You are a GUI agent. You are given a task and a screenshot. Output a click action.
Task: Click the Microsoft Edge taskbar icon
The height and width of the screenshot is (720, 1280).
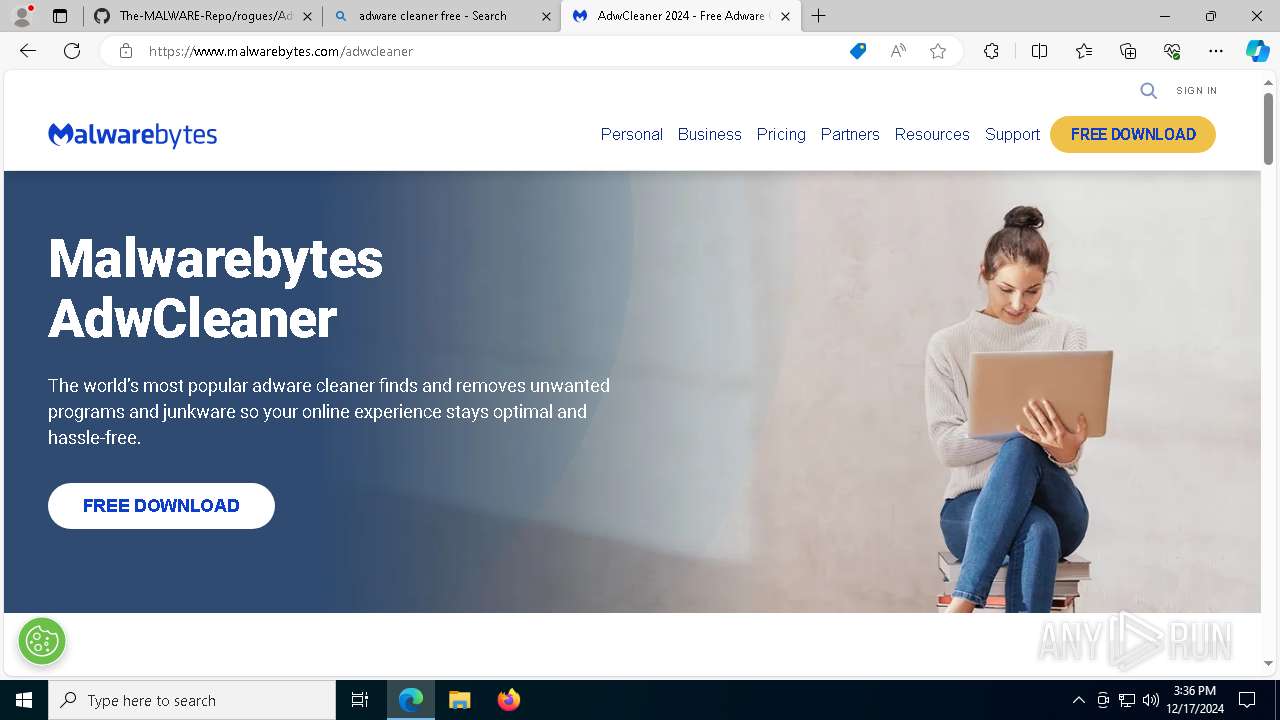pos(411,700)
